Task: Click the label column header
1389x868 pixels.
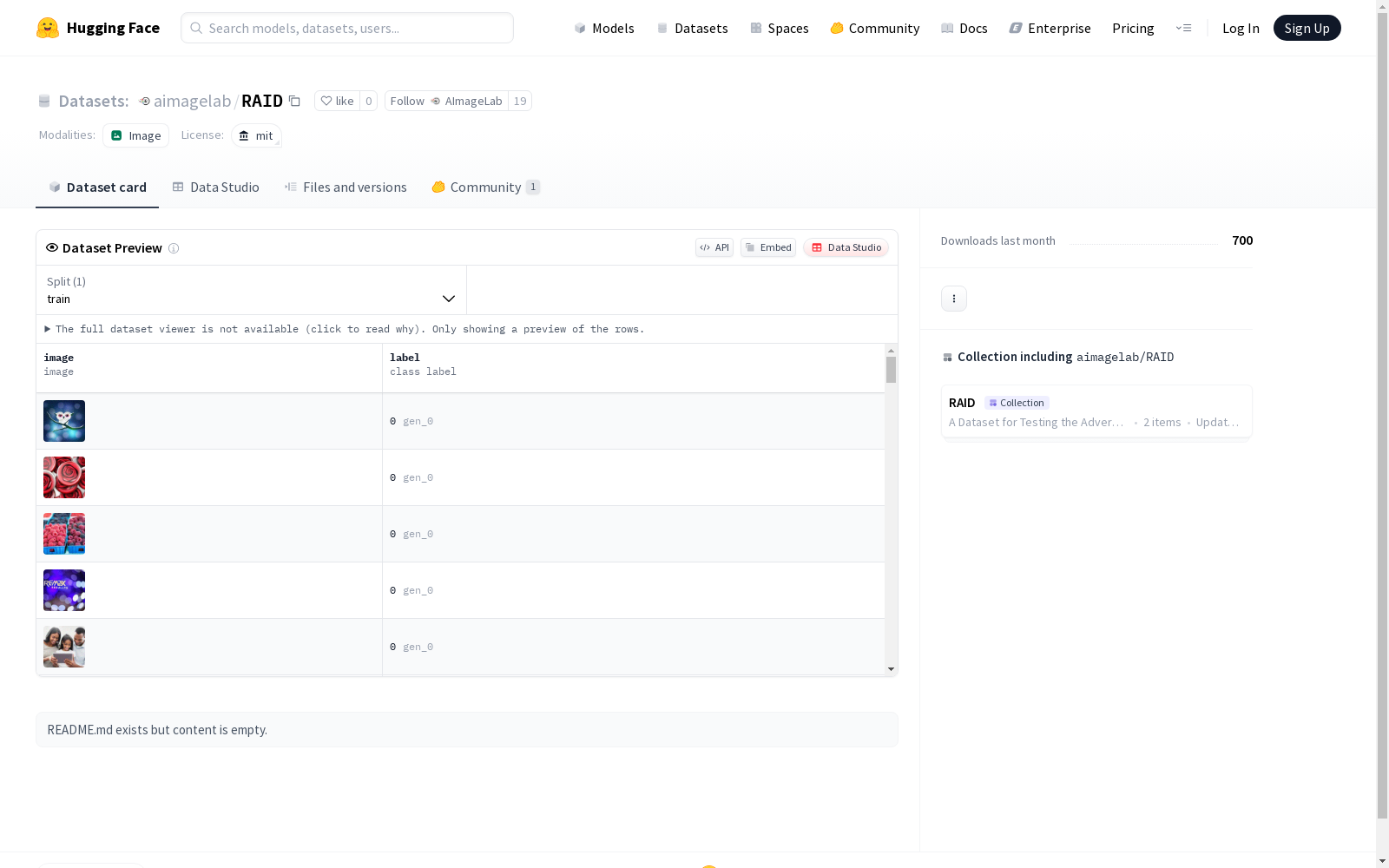Action: click(634, 368)
